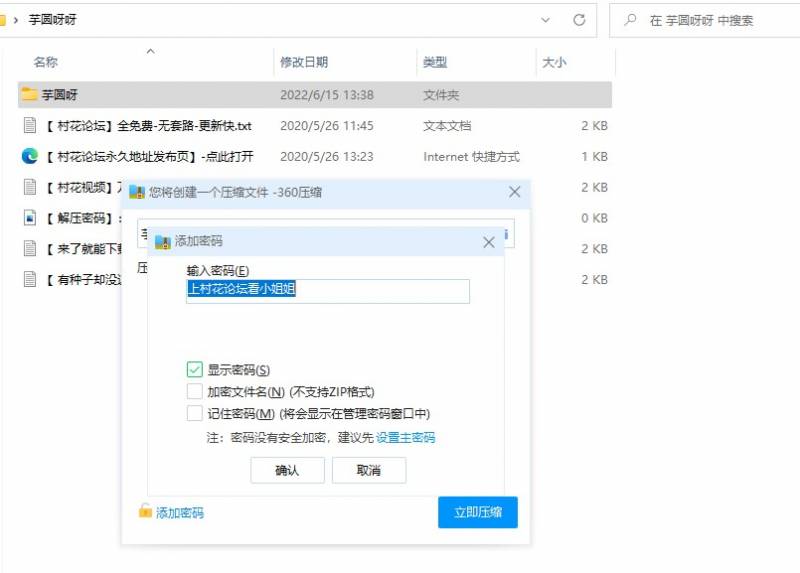This screenshot has height=573, width=800.
Task: Click the 确认 button
Action: (x=287, y=470)
